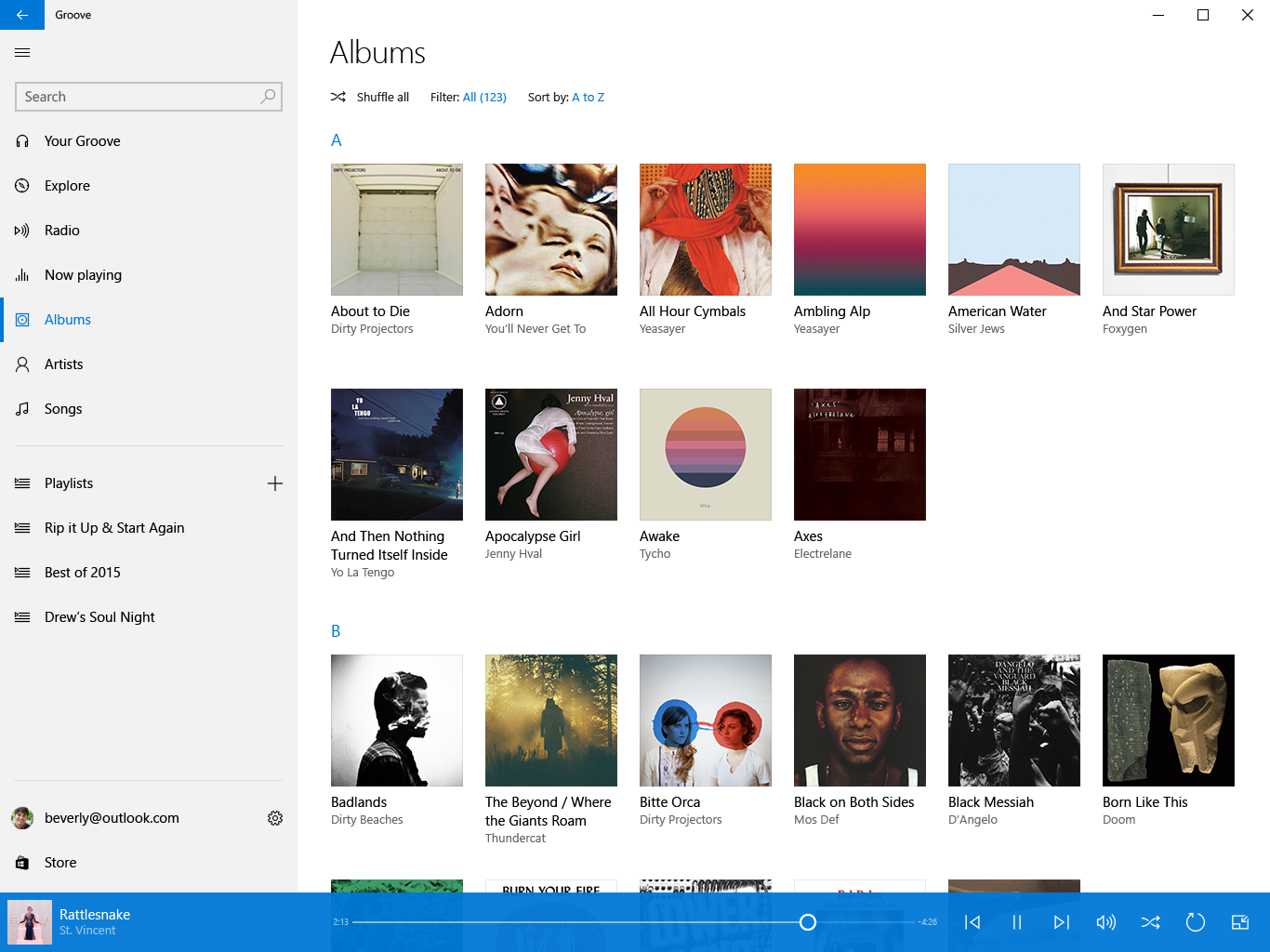1270x952 pixels.
Task: Open the Filter All (123) dropdown
Action: [484, 97]
